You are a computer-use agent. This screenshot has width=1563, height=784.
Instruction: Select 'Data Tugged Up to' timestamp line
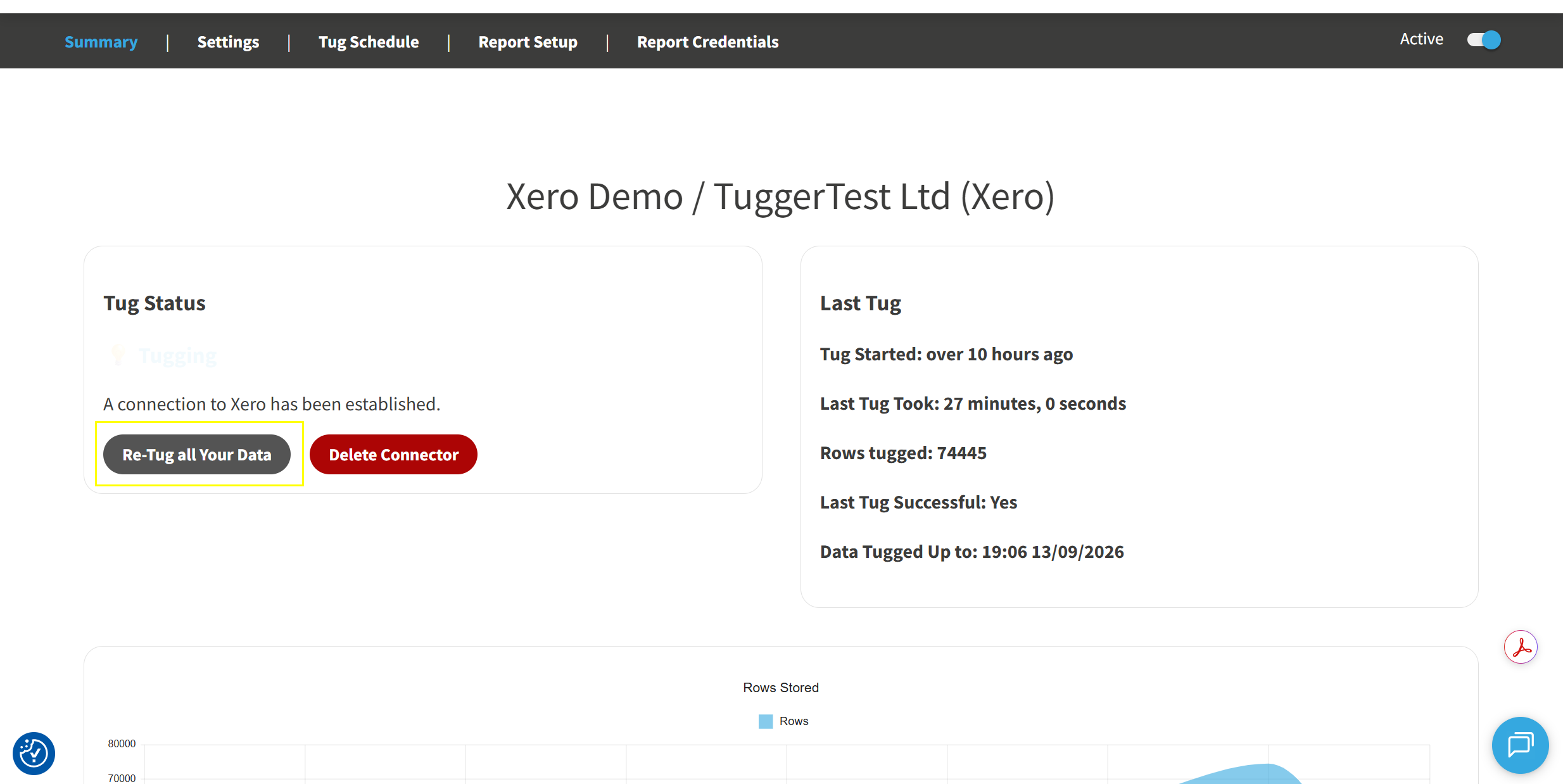tap(972, 552)
